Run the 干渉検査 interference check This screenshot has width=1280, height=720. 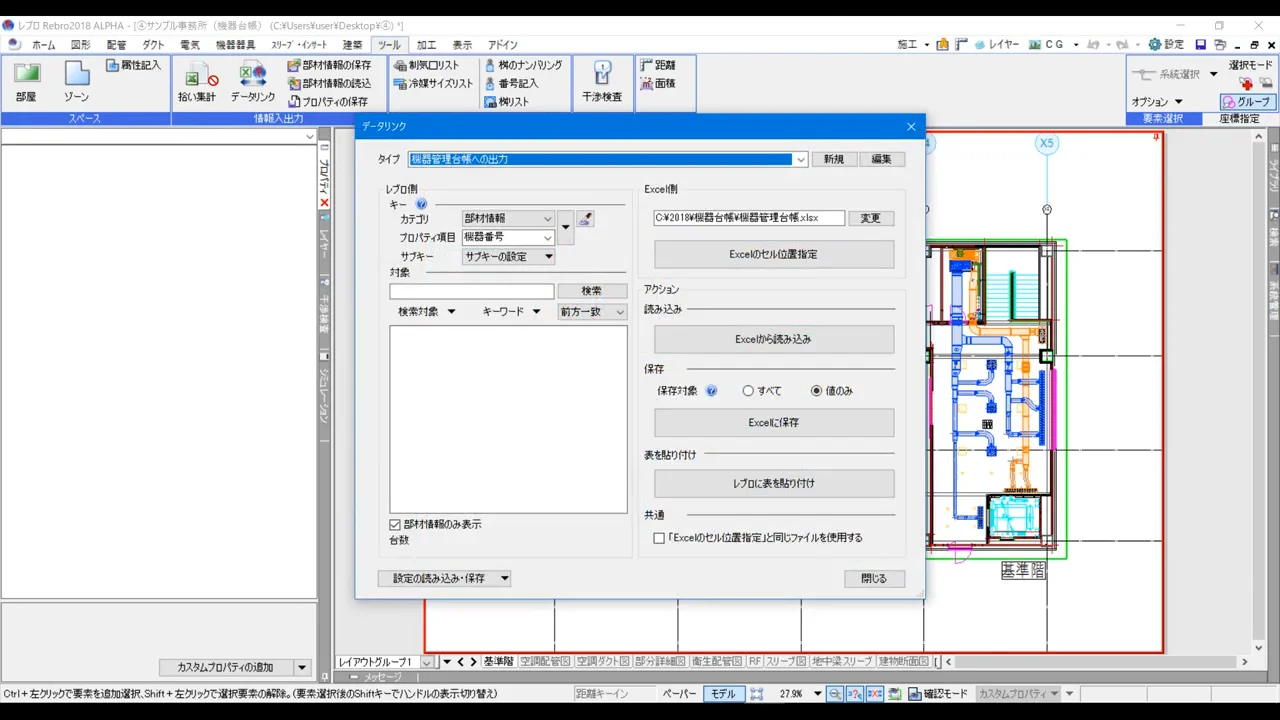click(x=602, y=82)
